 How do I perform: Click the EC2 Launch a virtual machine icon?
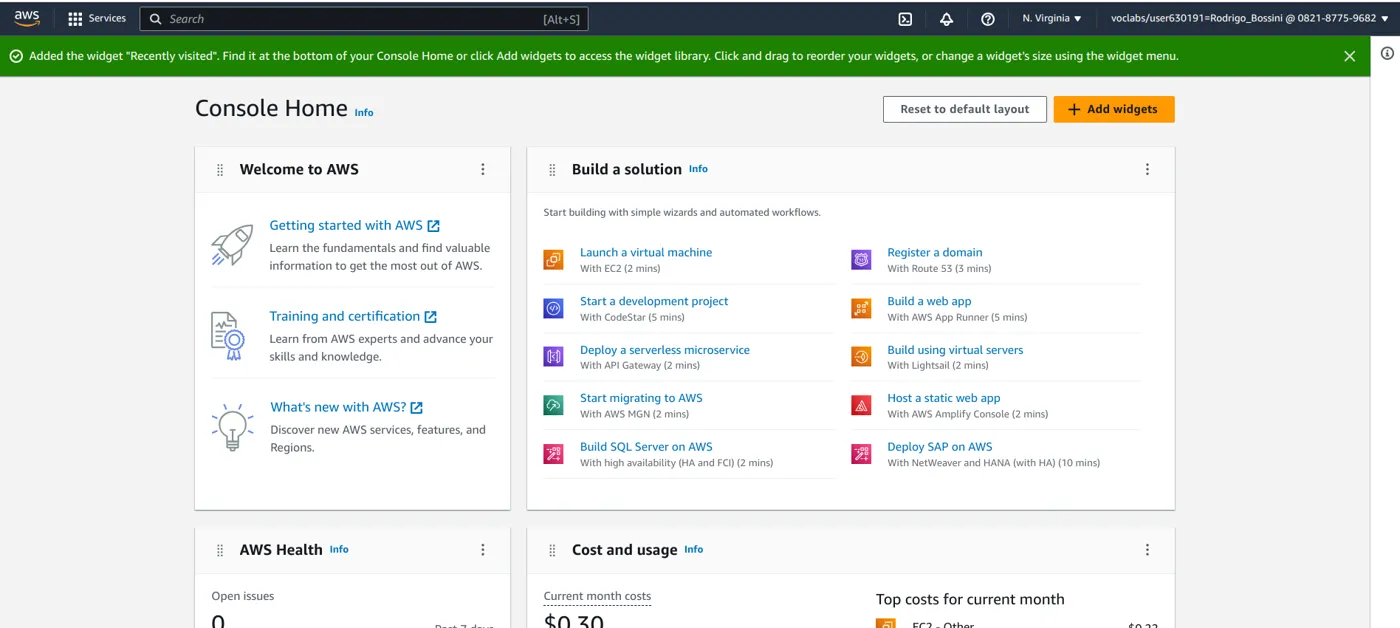(x=554, y=260)
